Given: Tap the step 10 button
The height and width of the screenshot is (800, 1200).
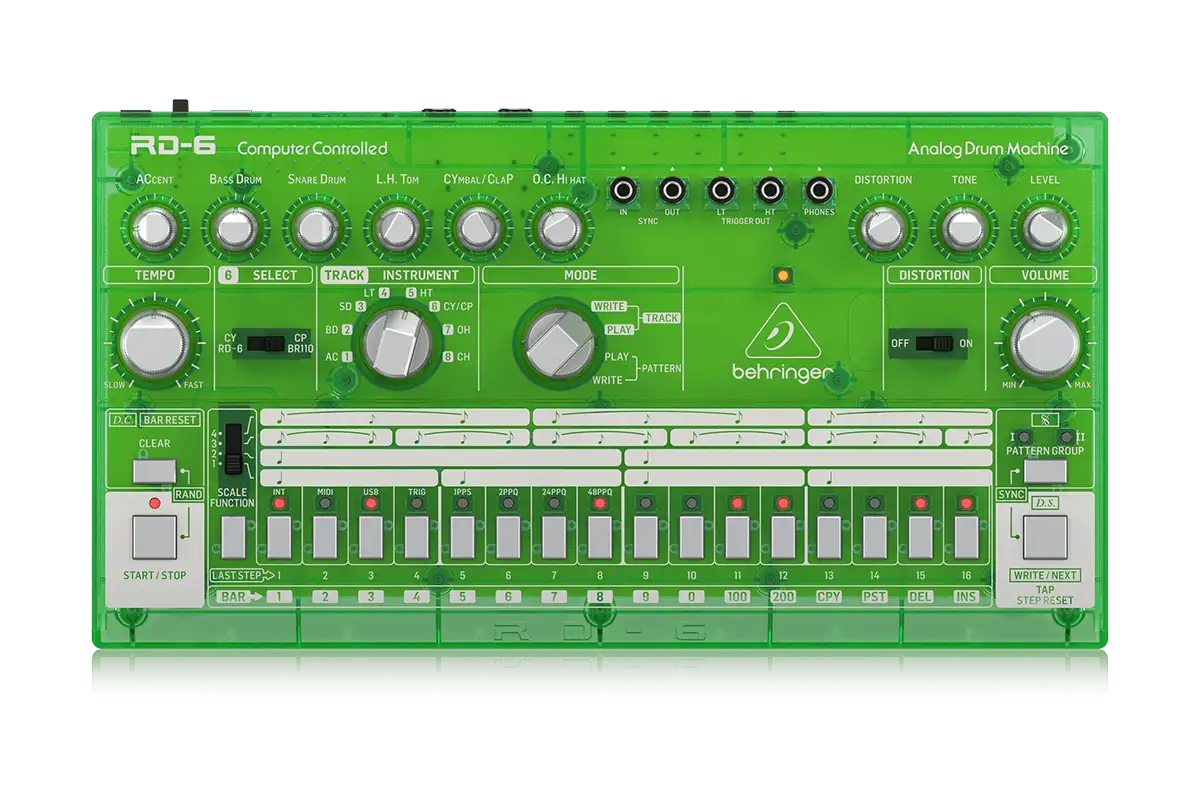Looking at the screenshot, I should tap(691, 537).
